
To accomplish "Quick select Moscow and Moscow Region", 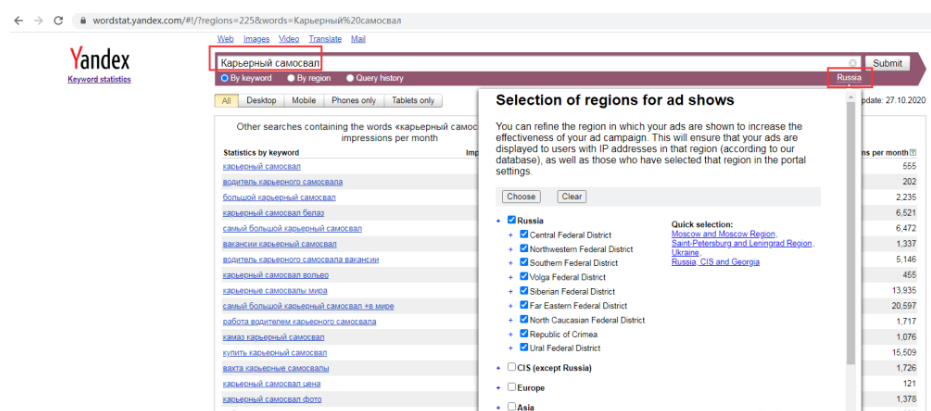I will point(724,233).
